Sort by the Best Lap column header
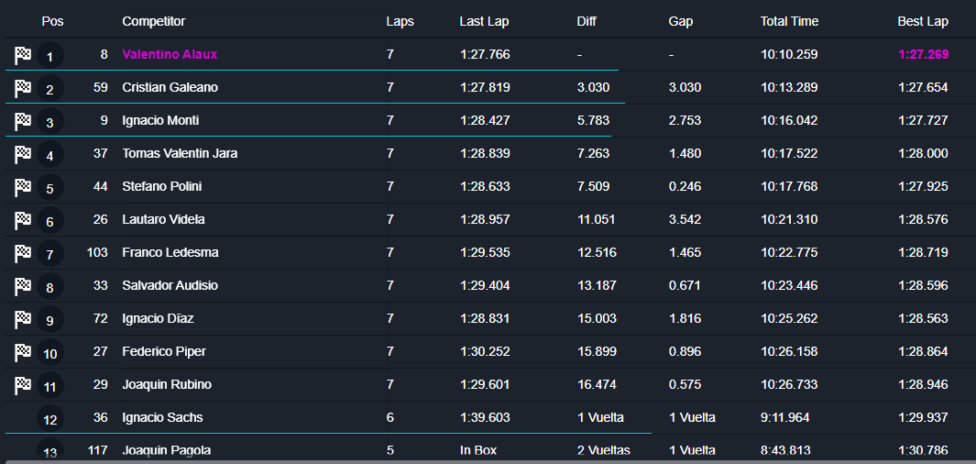The width and height of the screenshot is (976, 464). (922, 21)
